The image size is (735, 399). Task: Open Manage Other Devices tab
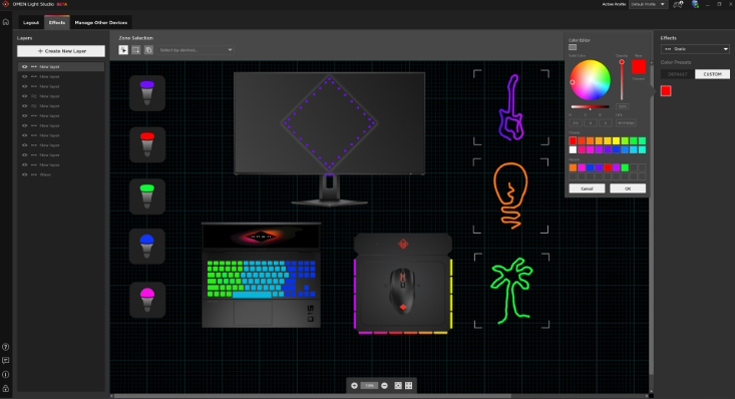(101, 23)
